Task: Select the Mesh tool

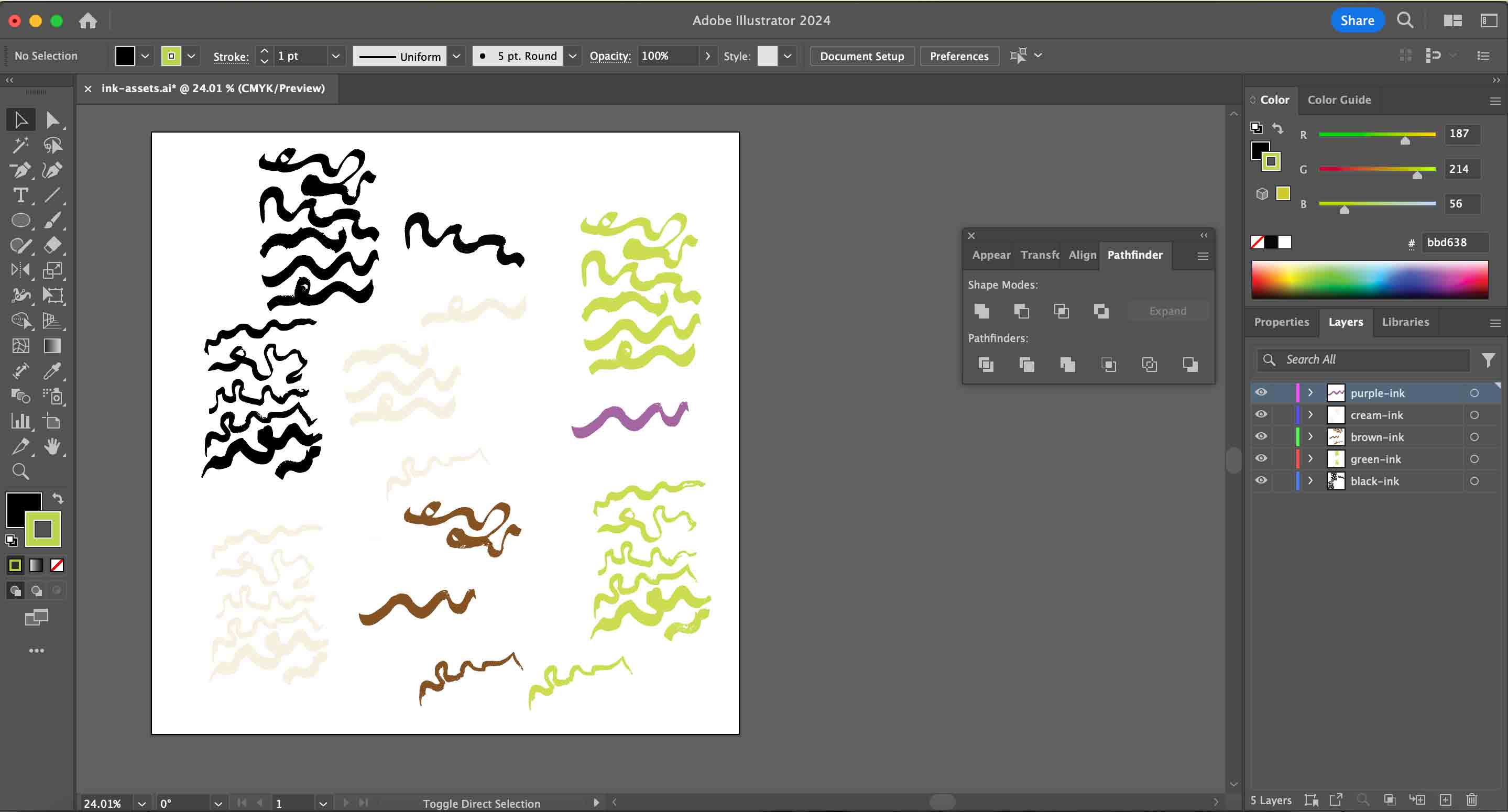Action: [21, 346]
